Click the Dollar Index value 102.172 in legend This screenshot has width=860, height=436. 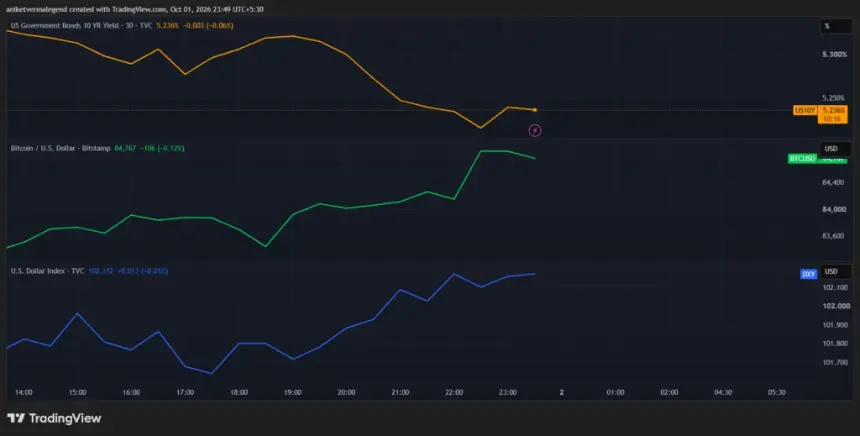coord(101,271)
